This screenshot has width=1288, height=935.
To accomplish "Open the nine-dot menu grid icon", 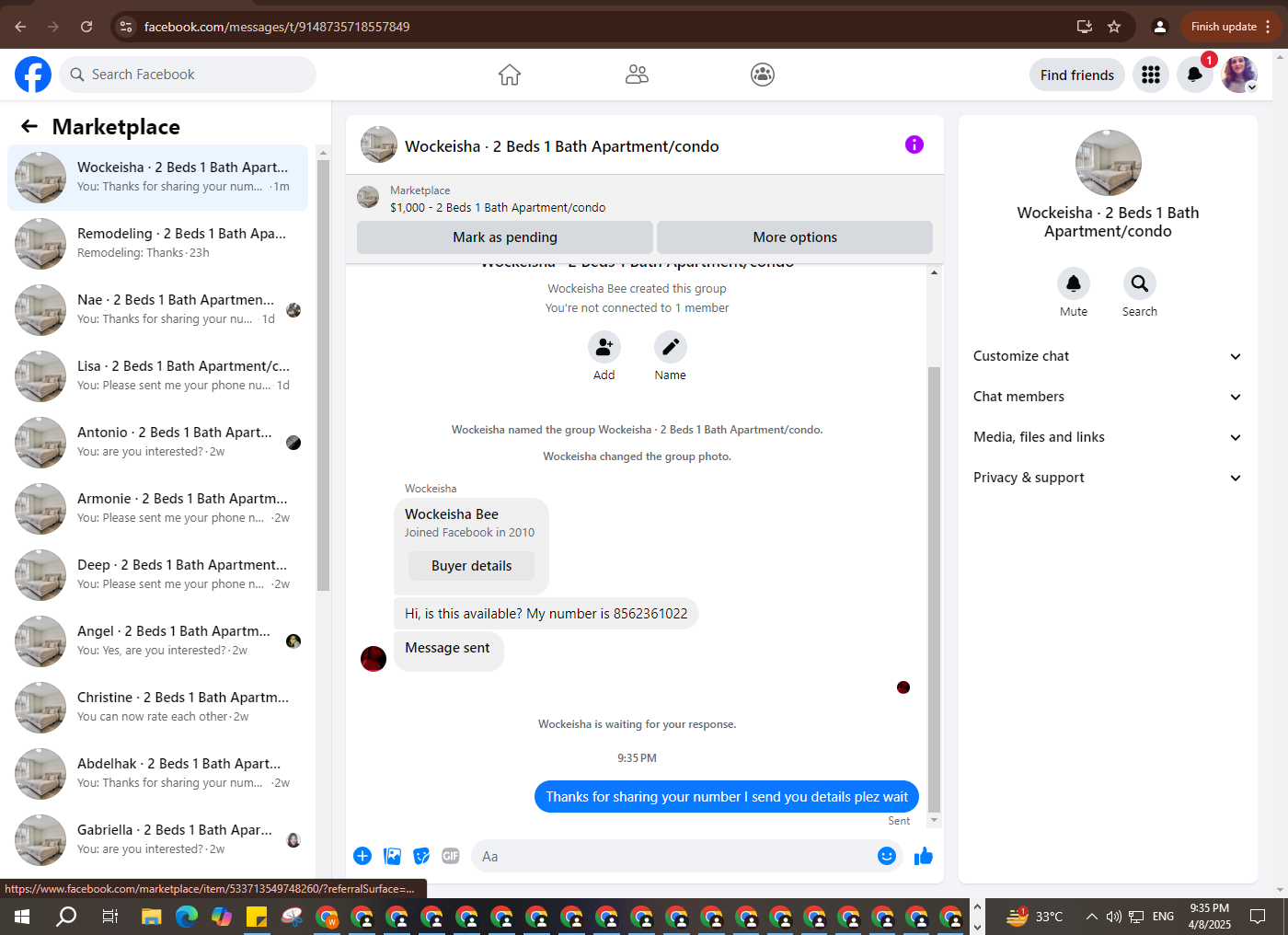I will (1151, 75).
